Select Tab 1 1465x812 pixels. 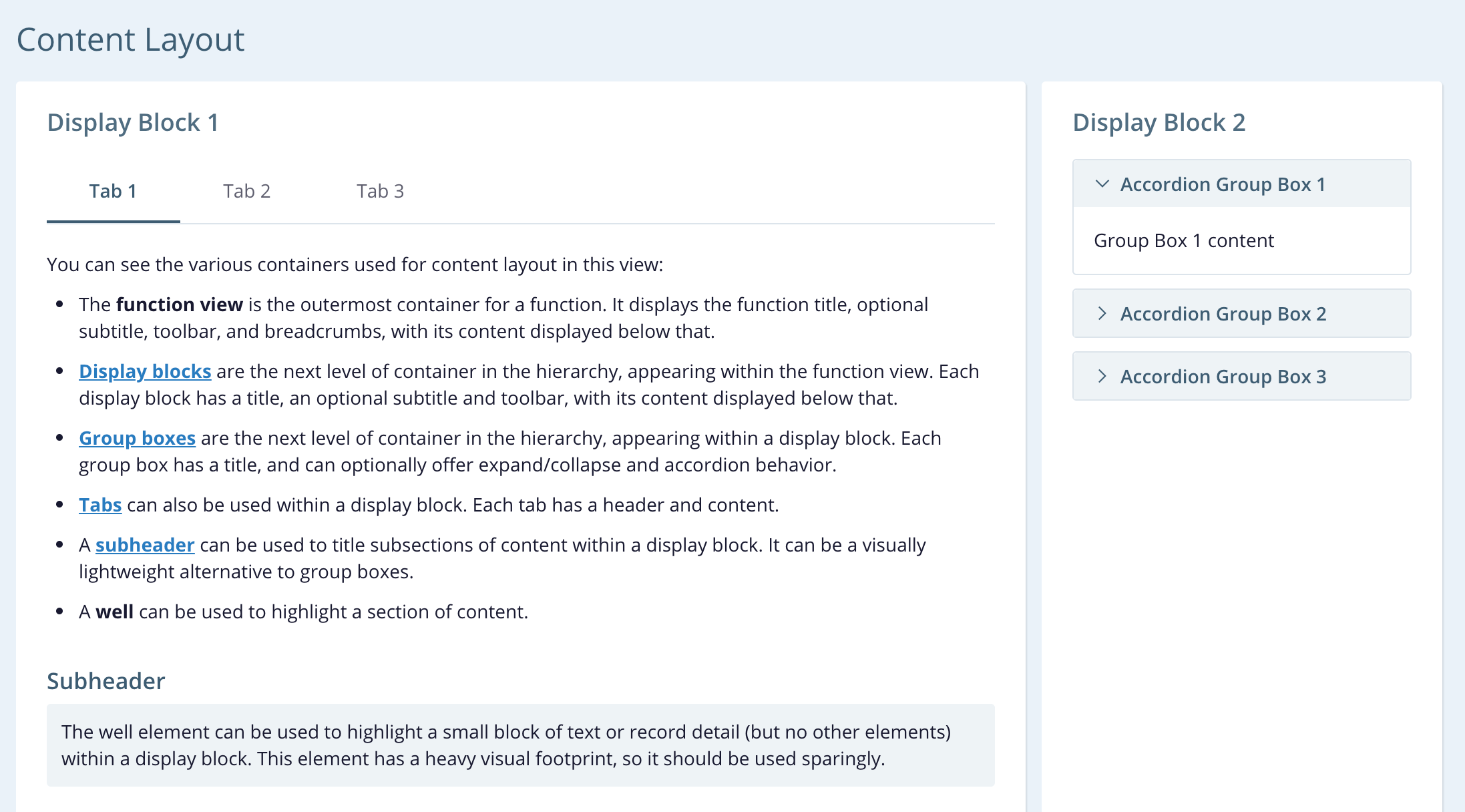coord(113,192)
